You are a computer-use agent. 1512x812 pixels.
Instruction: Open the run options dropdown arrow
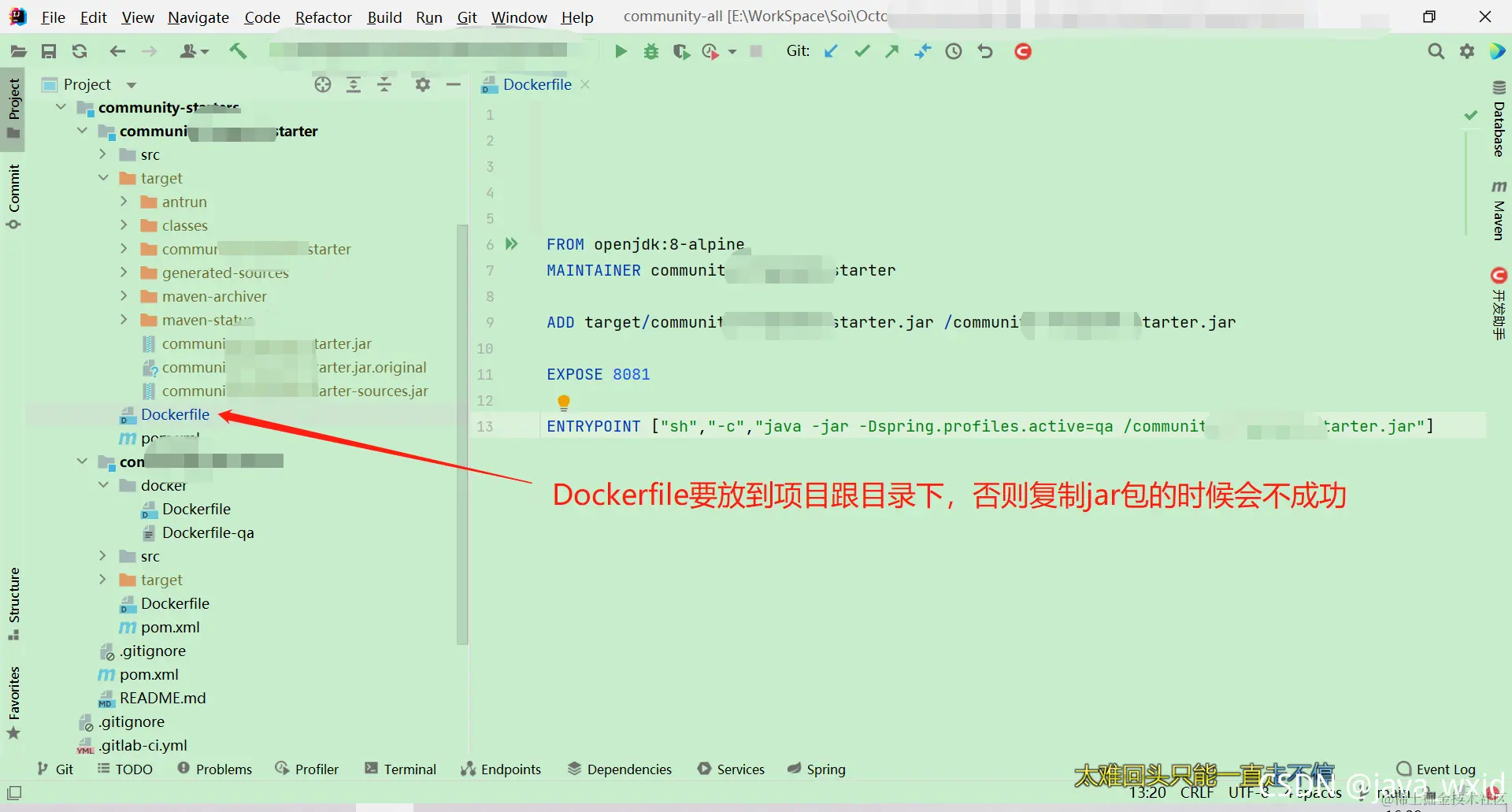tap(732, 52)
